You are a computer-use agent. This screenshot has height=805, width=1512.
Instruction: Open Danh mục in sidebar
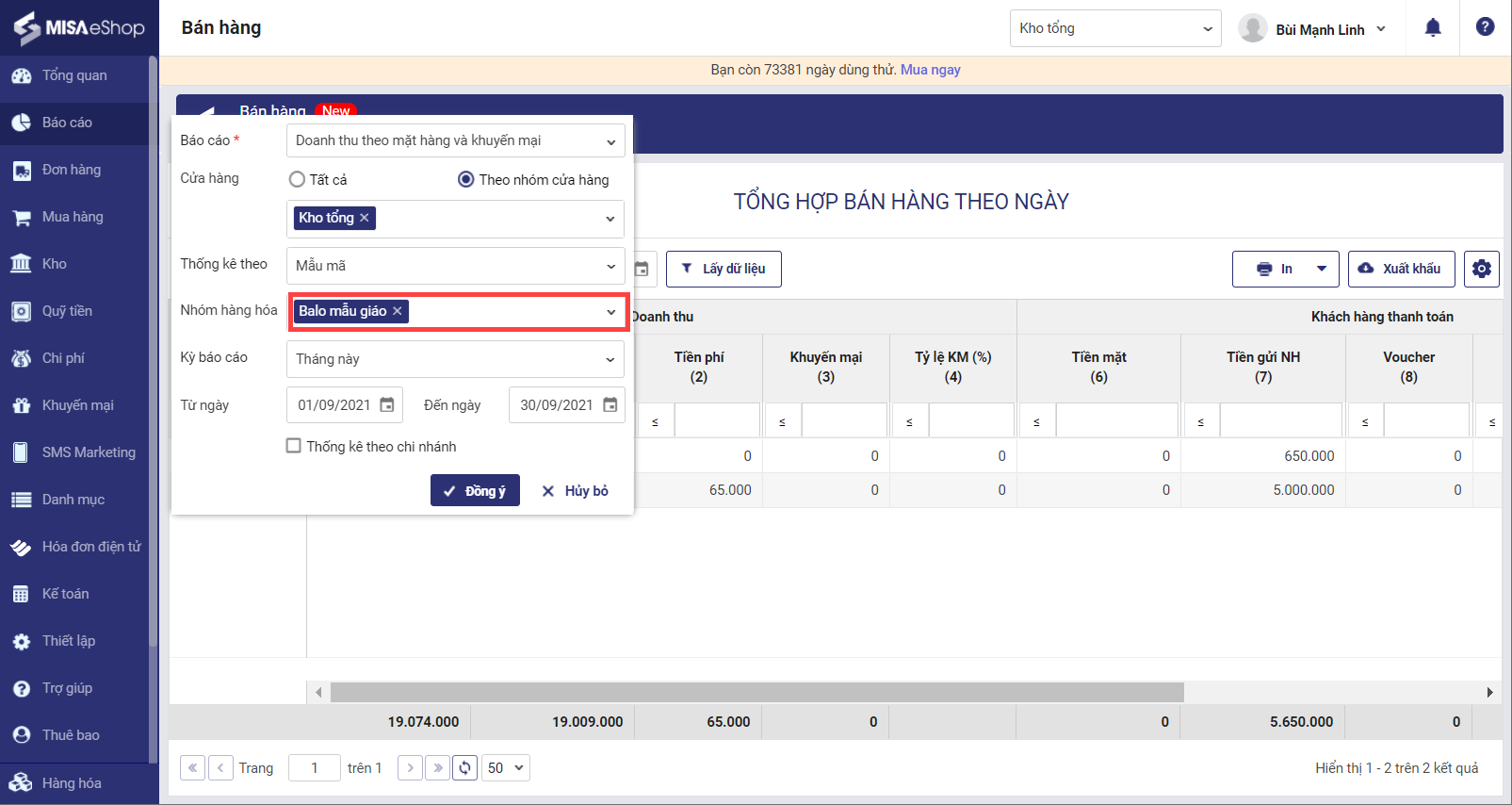click(74, 500)
